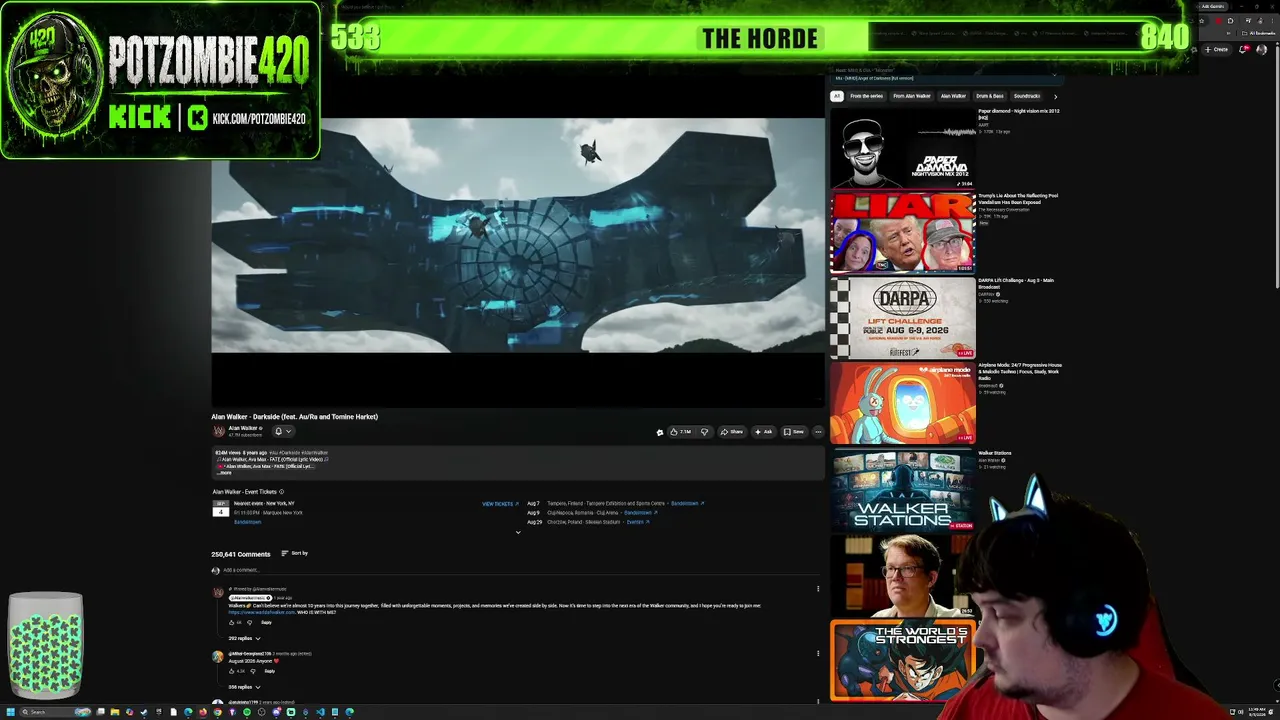Open the Sort by comments menu
This screenshot has width=1280, height=720.
[294, 553]
